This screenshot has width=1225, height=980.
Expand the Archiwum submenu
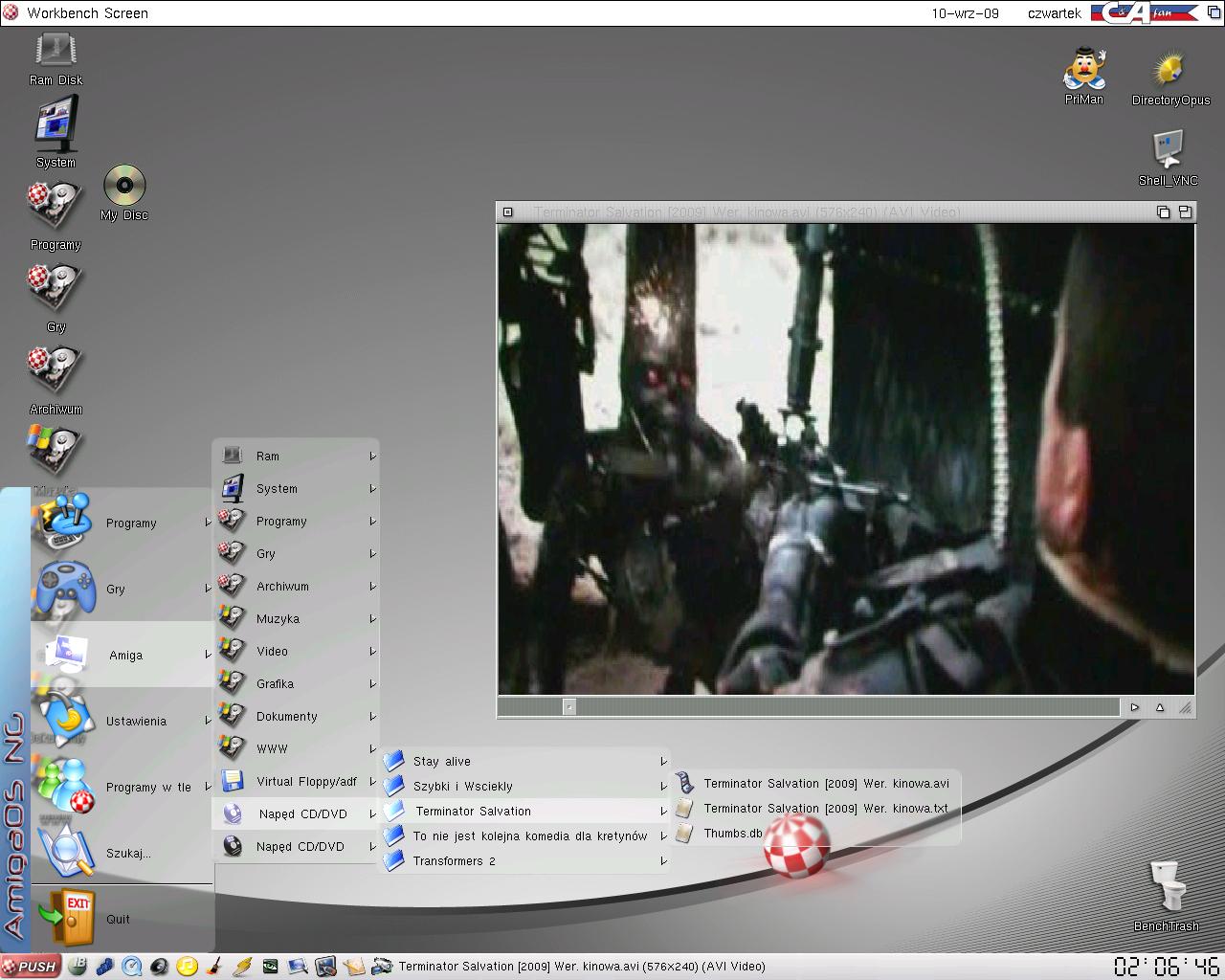pos(297,587)
